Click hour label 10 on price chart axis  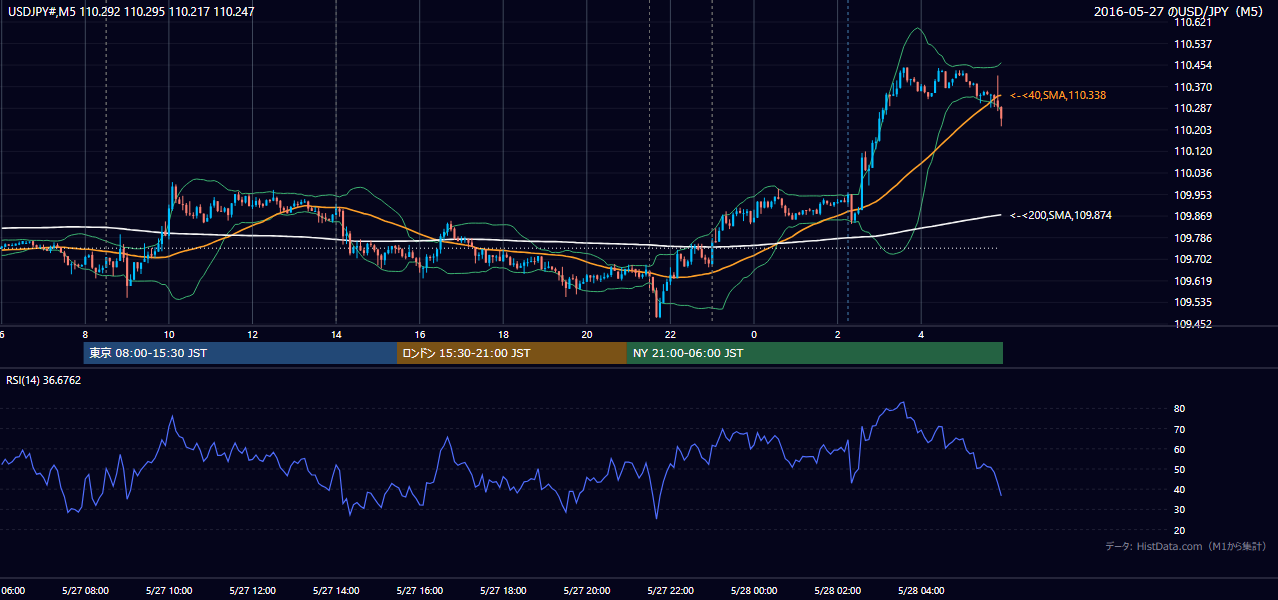(169, 334)
